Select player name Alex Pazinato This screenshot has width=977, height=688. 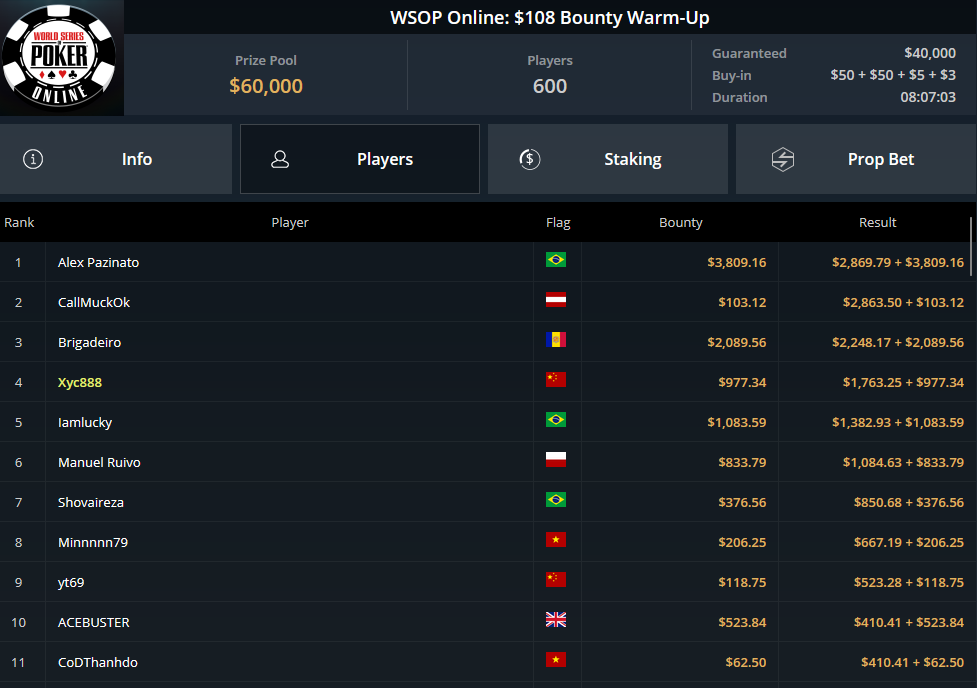(98, 262)
